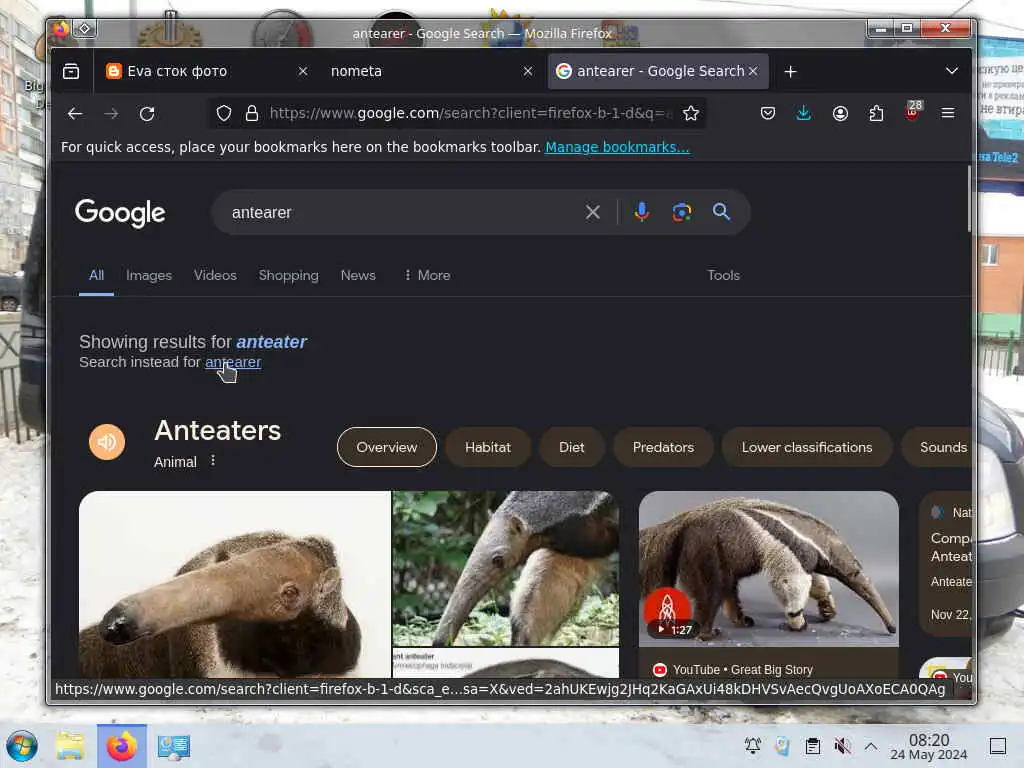Open the Tools search options
1024x768 pixels.
click(723, 276)
